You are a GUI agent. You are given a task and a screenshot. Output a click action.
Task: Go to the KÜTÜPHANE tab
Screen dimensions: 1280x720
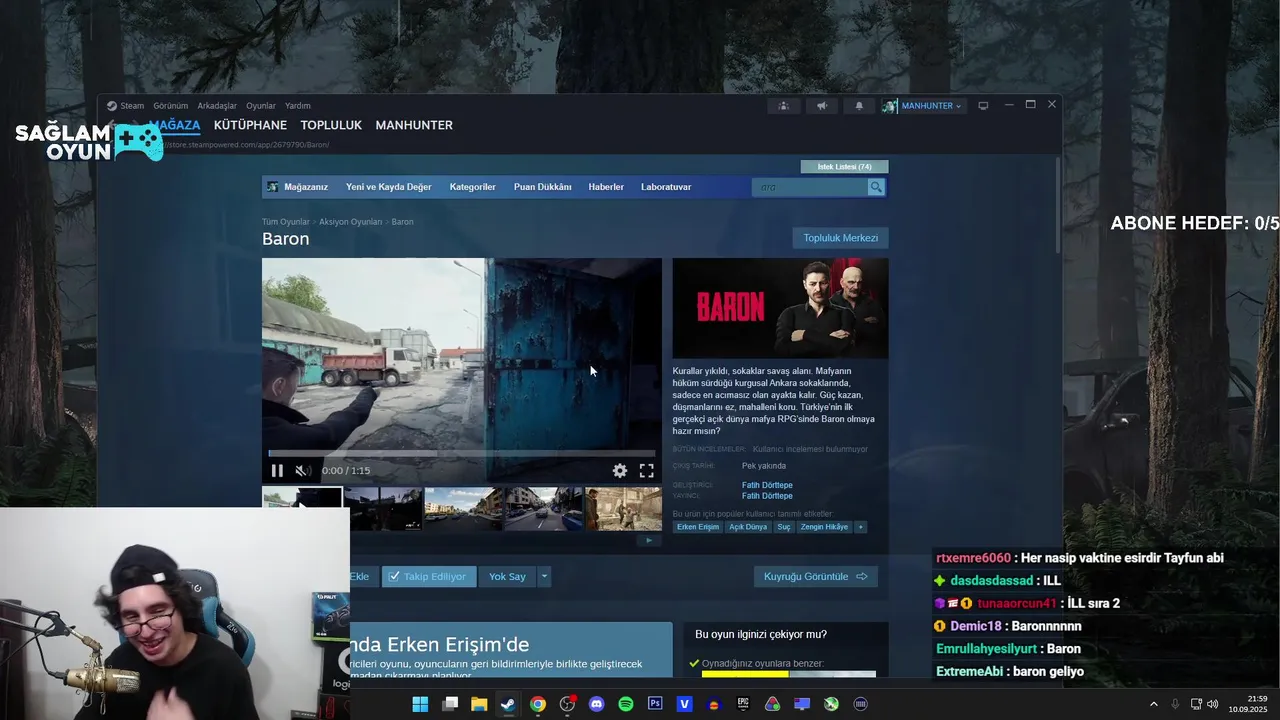(x=250, y=125)
